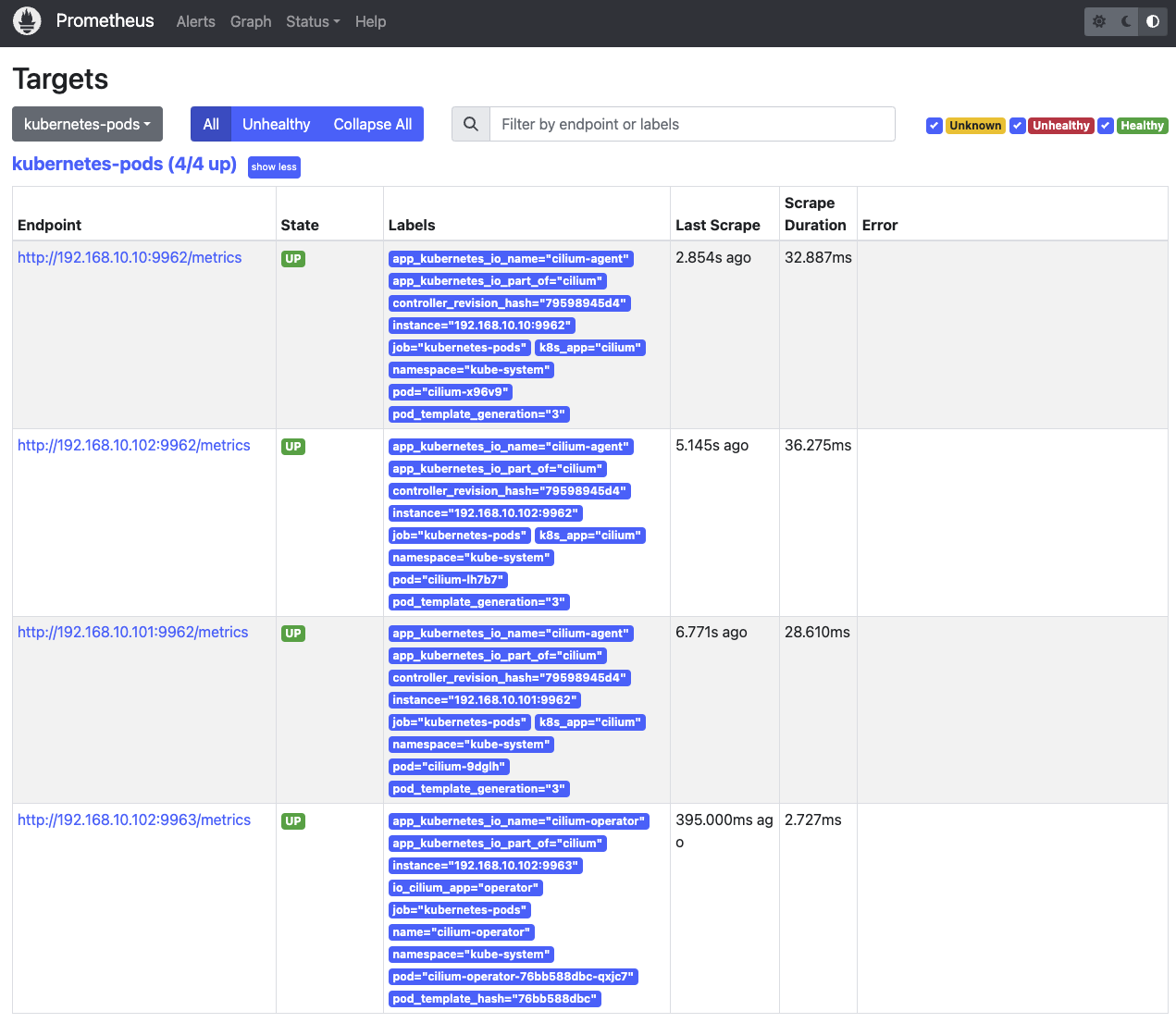Switch to light theme sun icon
This screenshot has width=1176, height=1023.
(1099, 21)
